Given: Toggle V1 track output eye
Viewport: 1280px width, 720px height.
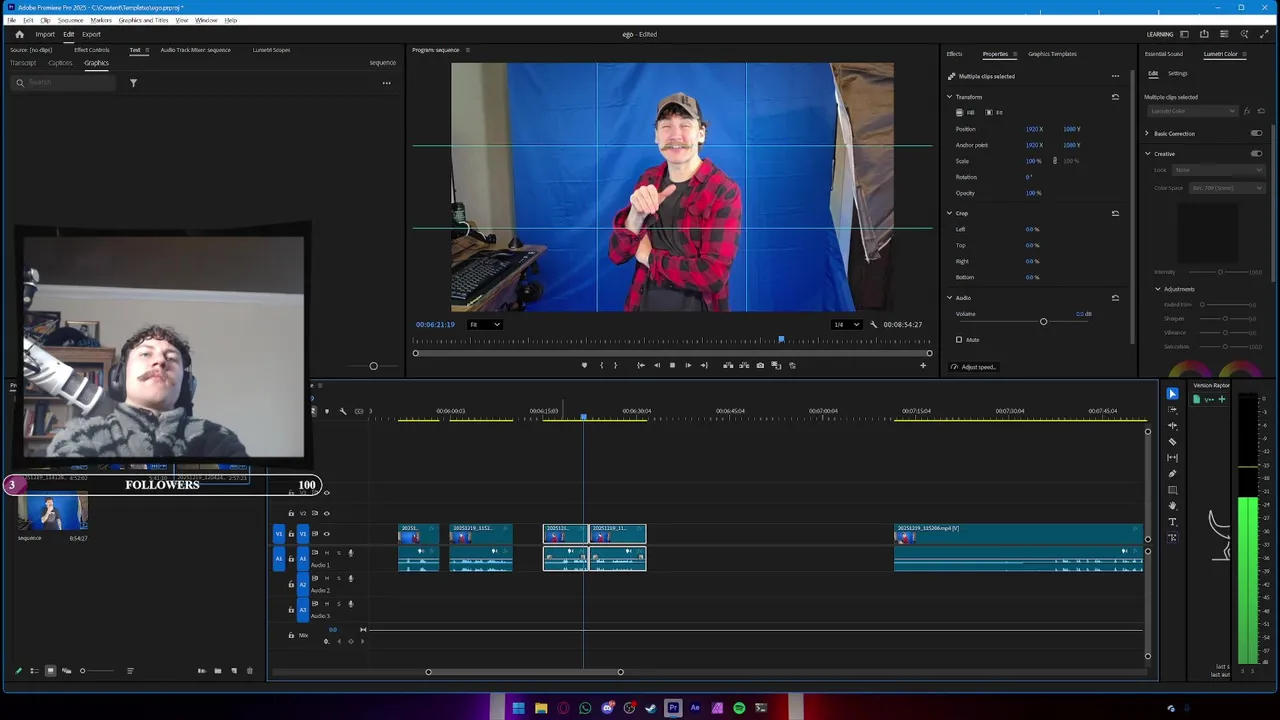Looking at the screenshot, I should [326, 534].
